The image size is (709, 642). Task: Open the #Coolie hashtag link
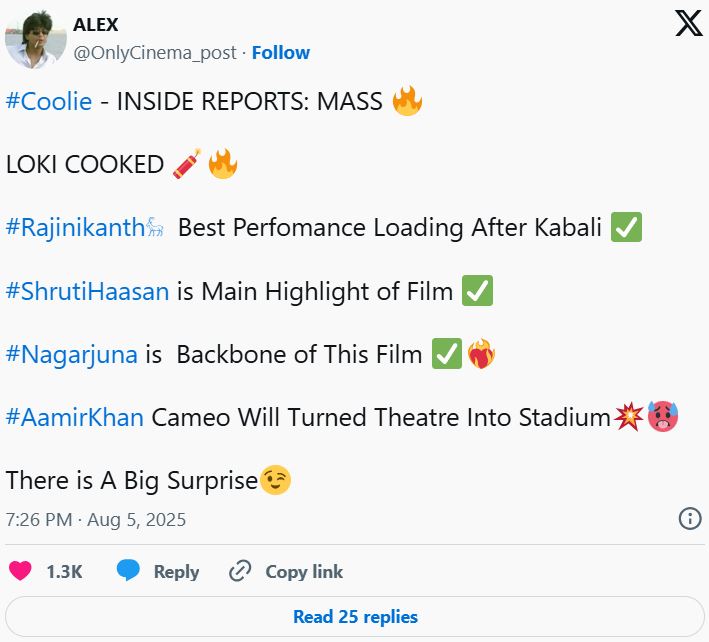pos(49,101)
